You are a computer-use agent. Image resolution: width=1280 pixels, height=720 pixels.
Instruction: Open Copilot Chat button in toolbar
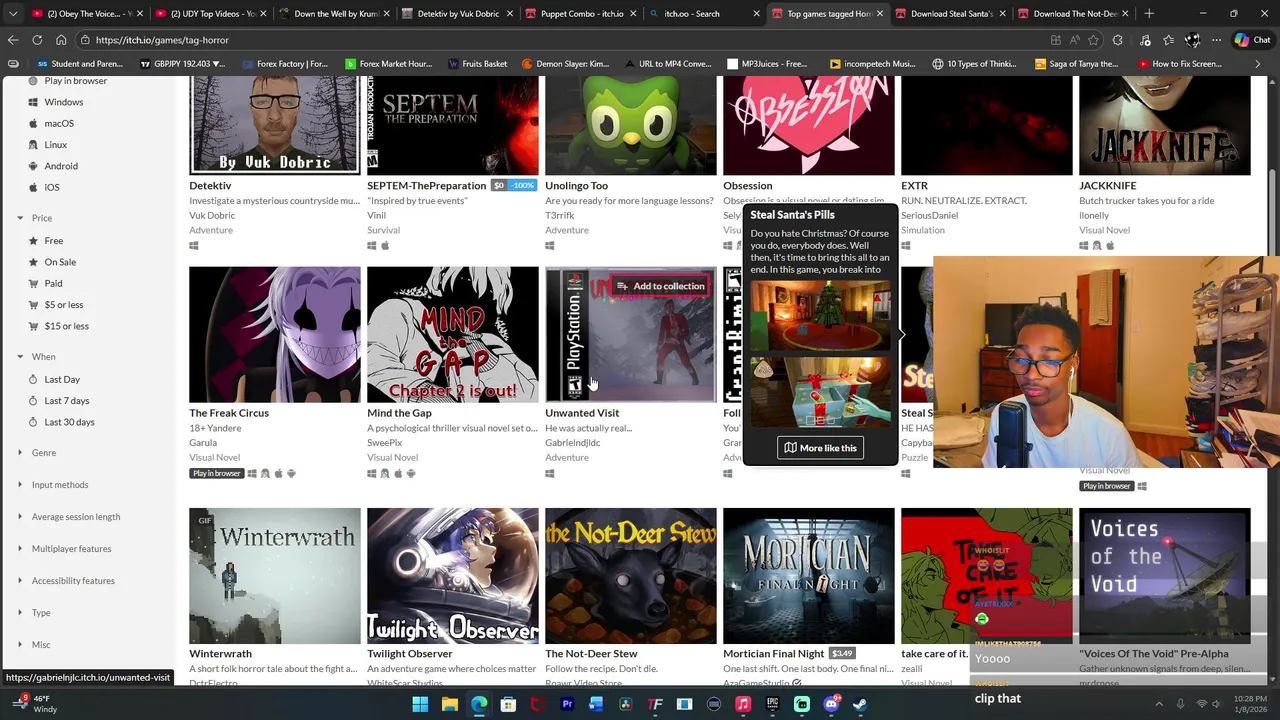1252,40
